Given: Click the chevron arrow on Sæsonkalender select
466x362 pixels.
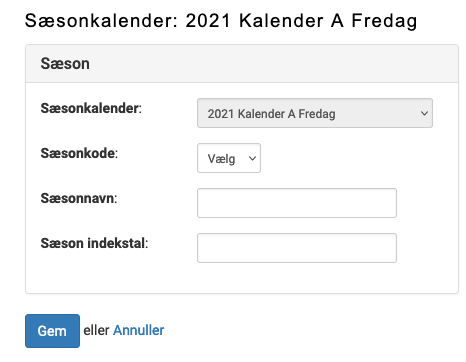Looking at the screenshot, I should coord(424,113).
